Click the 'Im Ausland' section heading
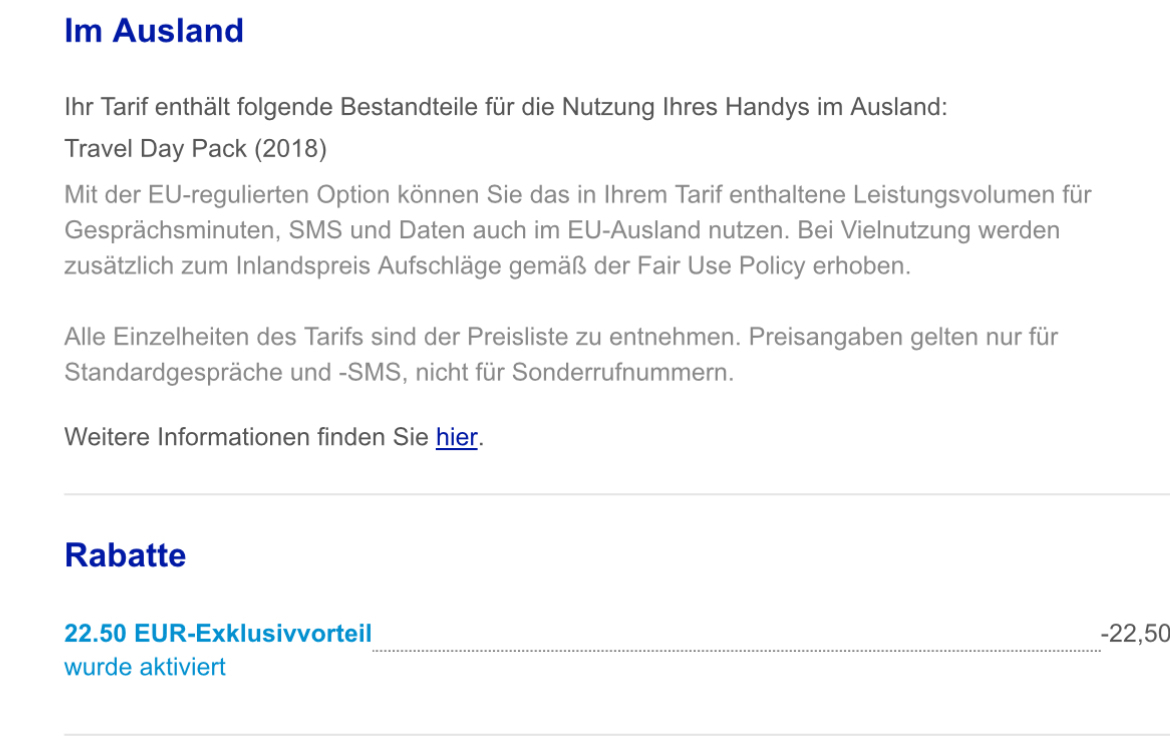 154,31
